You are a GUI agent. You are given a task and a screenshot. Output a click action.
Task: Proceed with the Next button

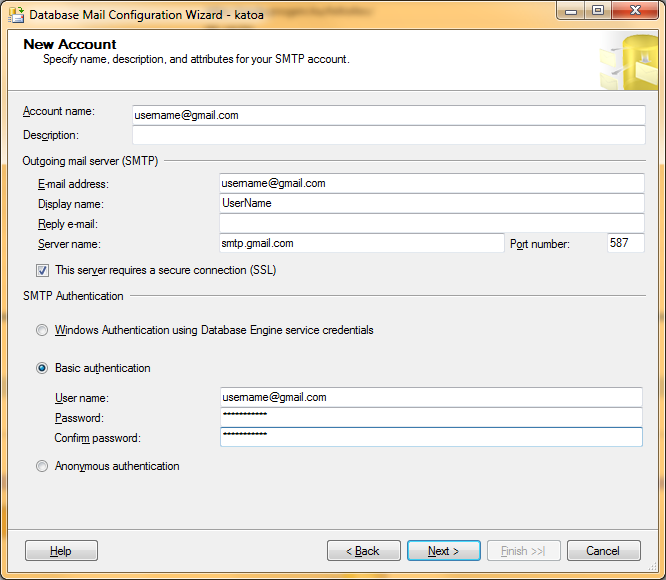tap(443, 551)
